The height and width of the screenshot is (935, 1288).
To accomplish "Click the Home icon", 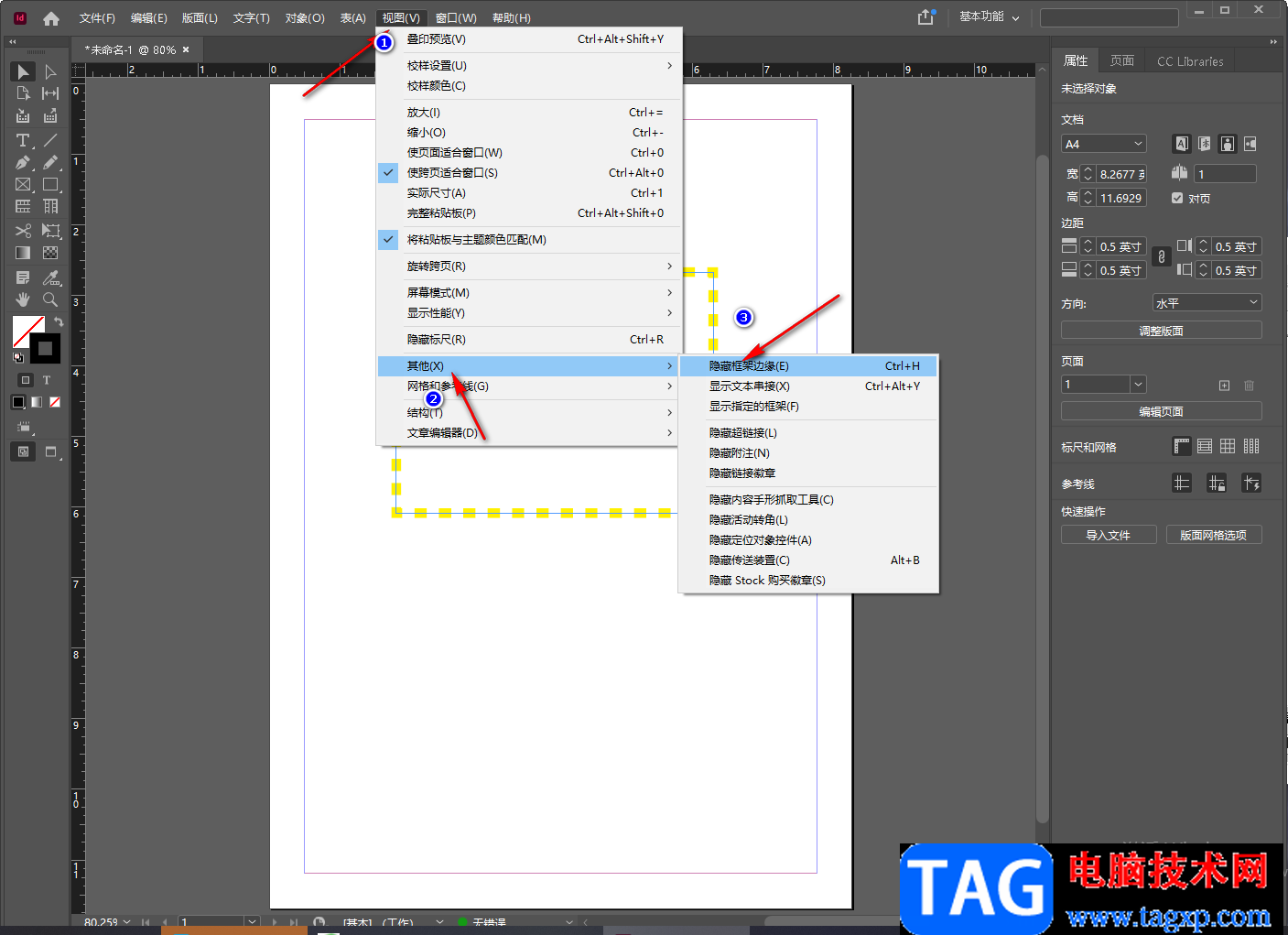I will pyautogui.click(x=51, y=18).
